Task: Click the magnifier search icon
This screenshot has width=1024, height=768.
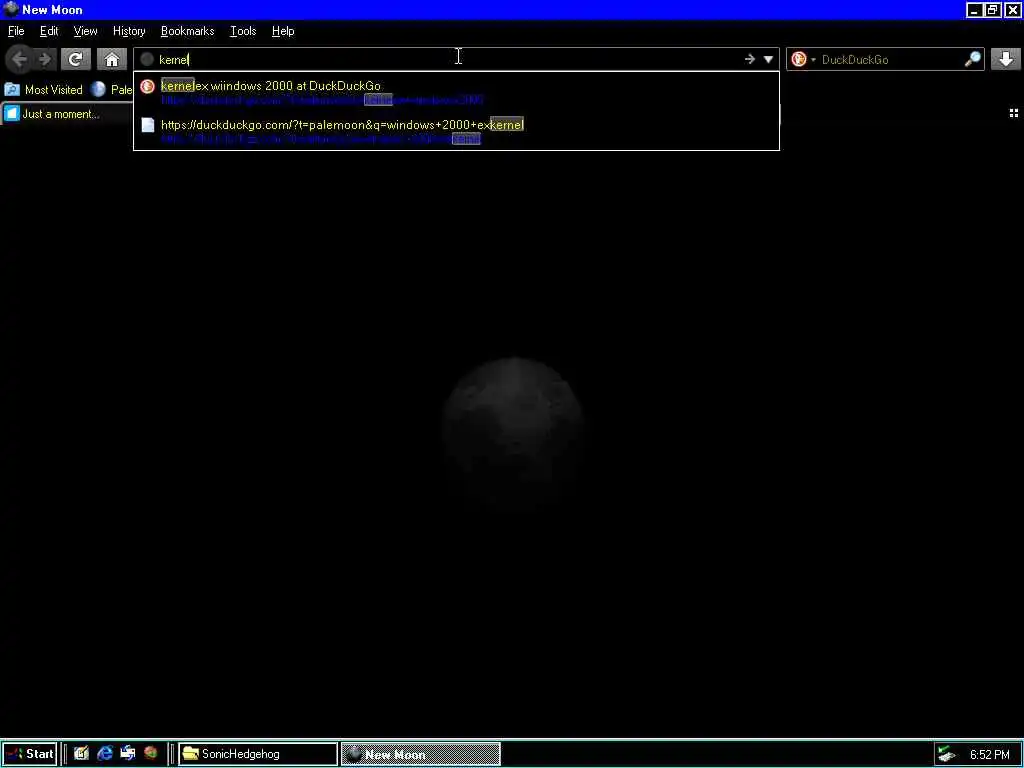Action: pos(972,59)
